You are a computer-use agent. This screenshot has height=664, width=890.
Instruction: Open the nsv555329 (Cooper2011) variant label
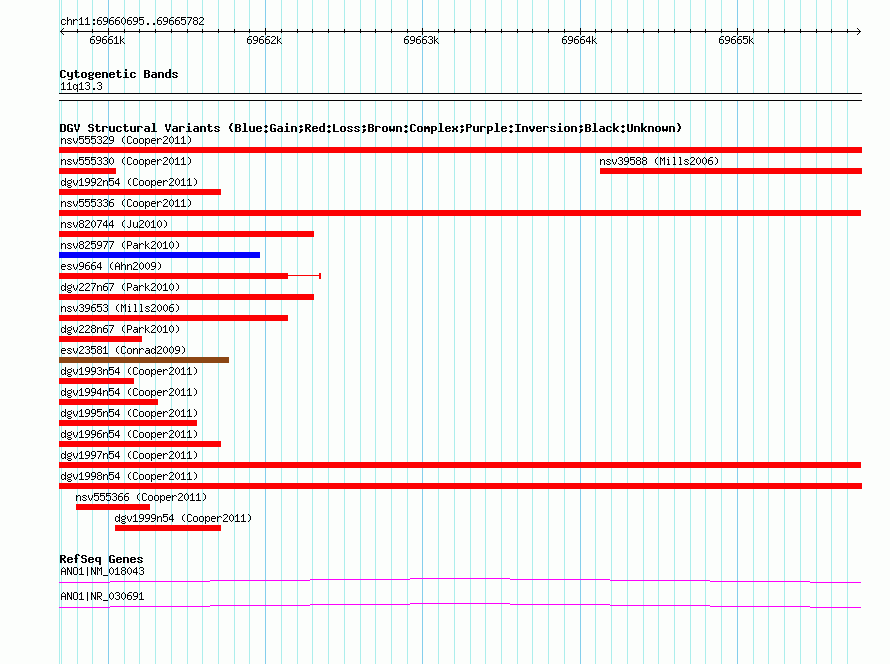pos(126,140)
